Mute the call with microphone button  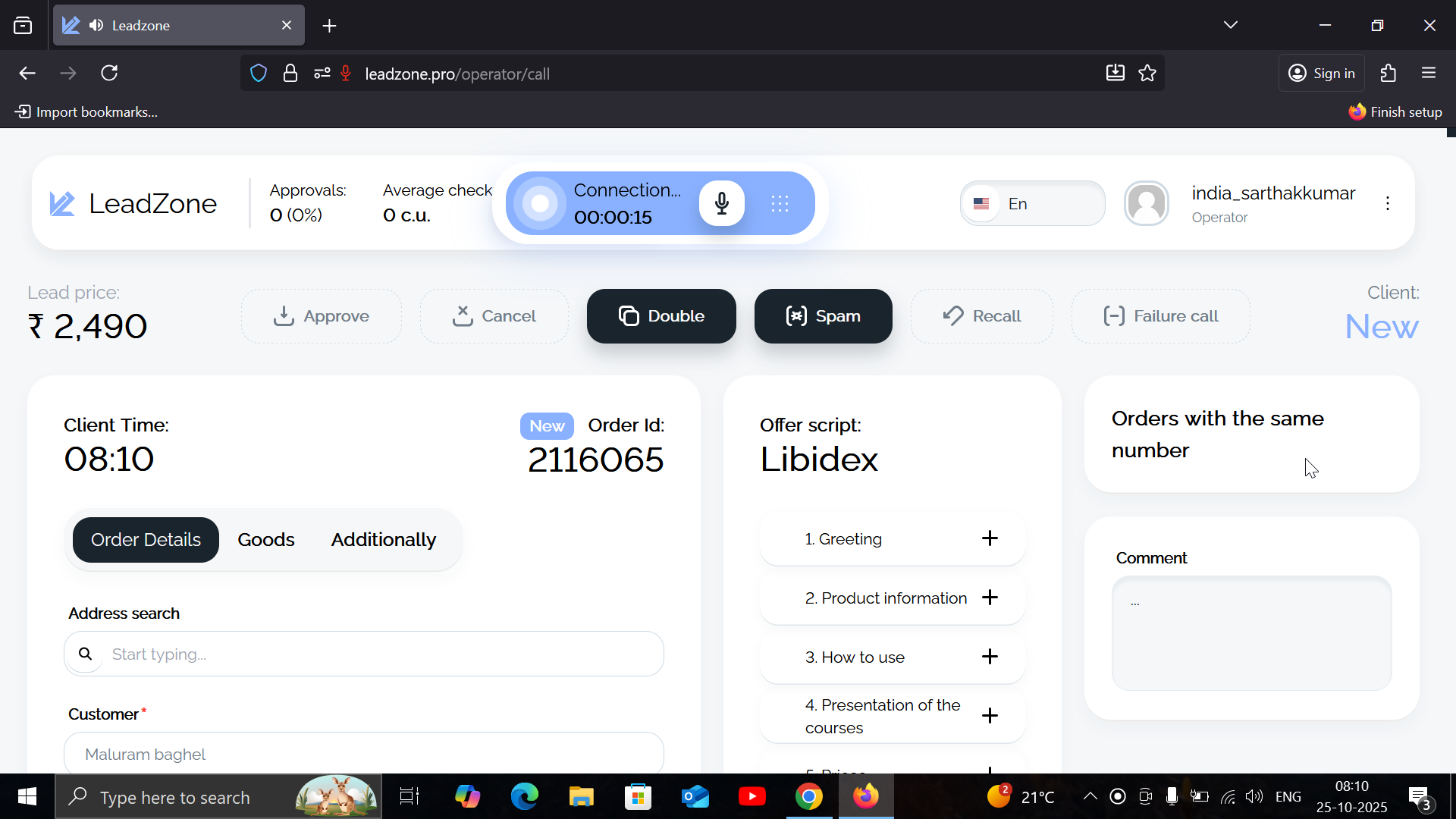coord(721,203)
